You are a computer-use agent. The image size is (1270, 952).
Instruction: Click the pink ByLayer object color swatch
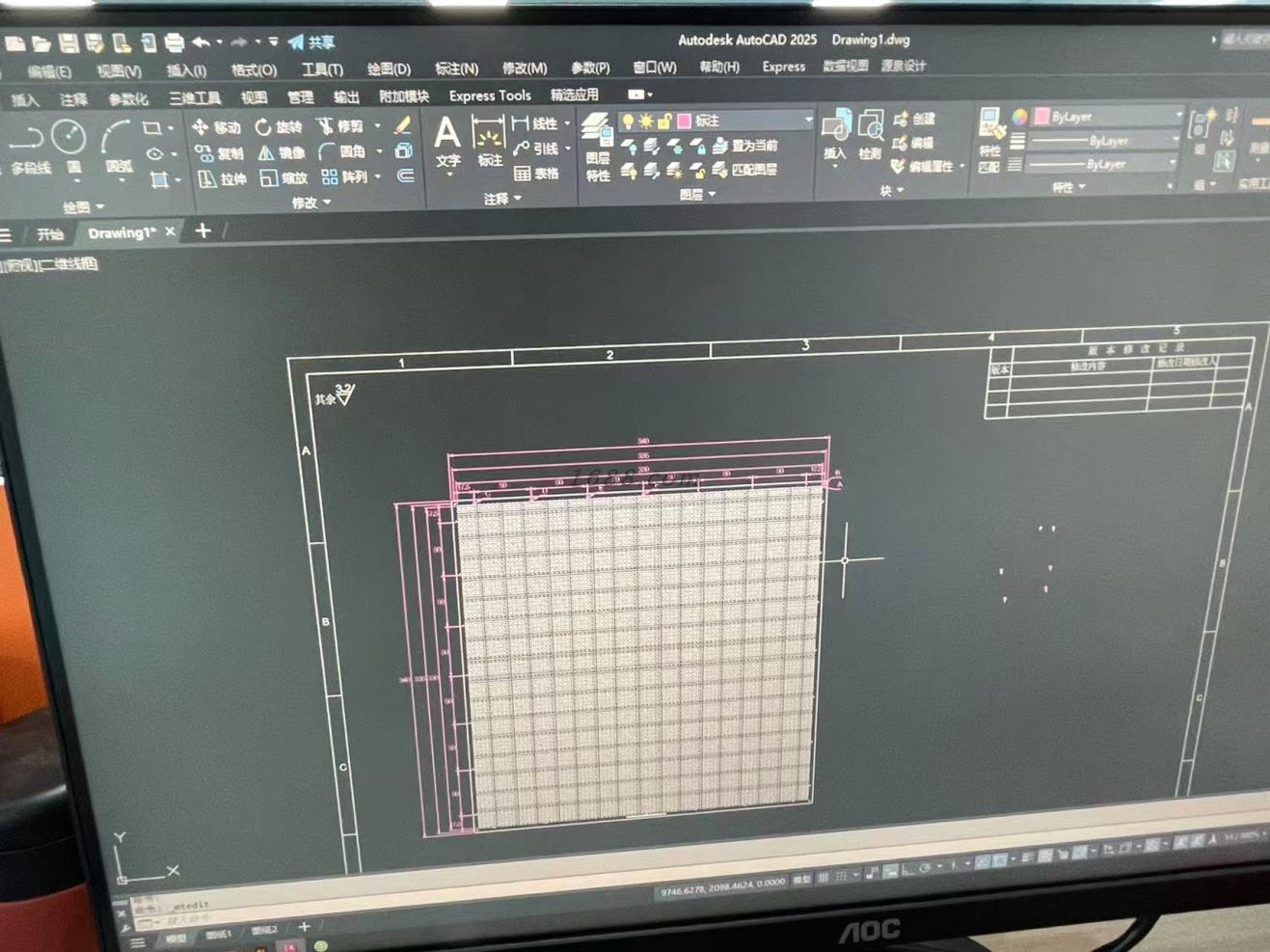click(1041, 117)
